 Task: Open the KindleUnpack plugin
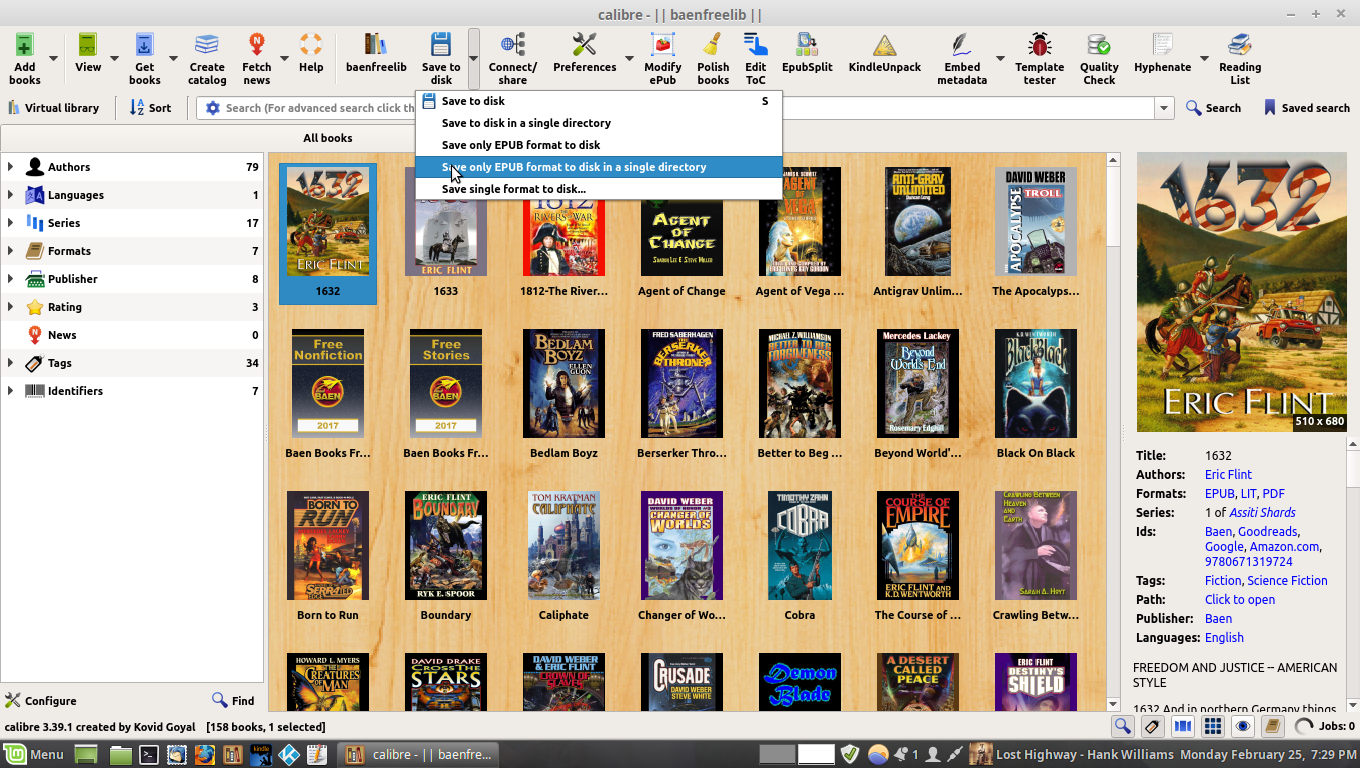[885, 46]
